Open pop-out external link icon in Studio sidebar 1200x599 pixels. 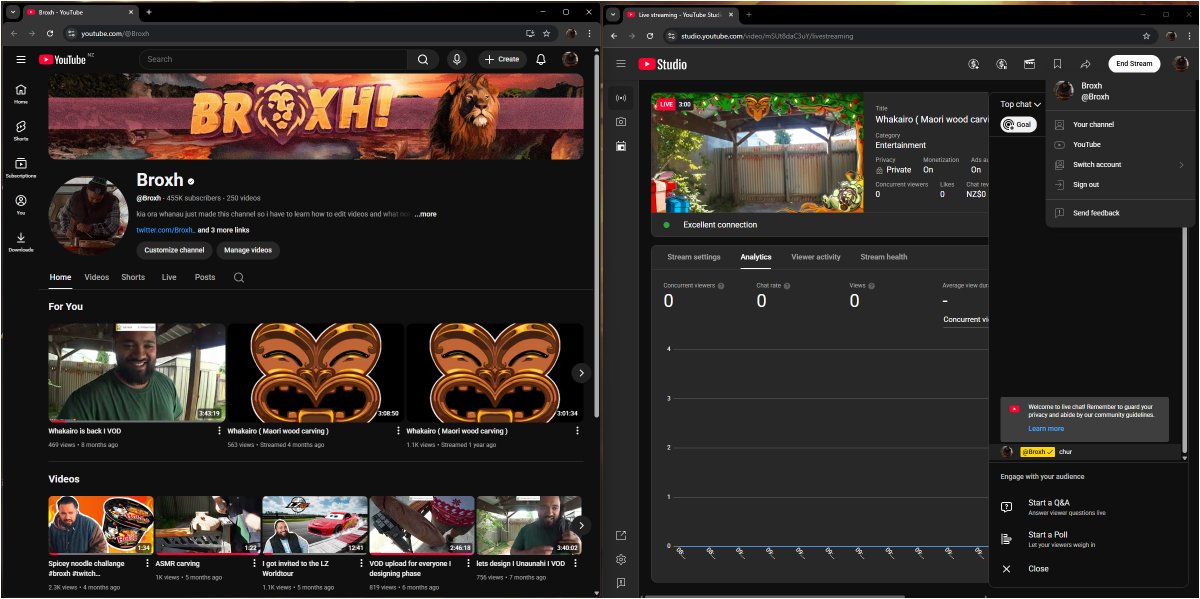pos(621,536)
